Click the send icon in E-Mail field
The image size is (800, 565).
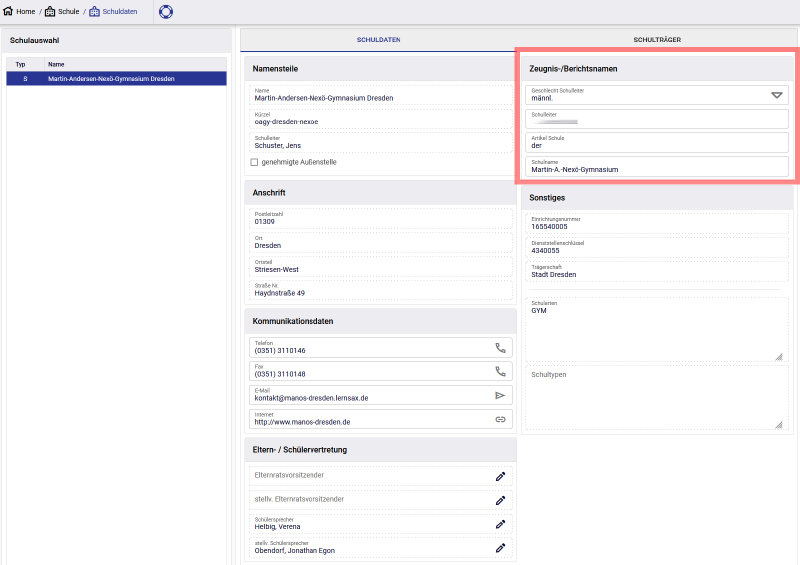tap(501, 395)
